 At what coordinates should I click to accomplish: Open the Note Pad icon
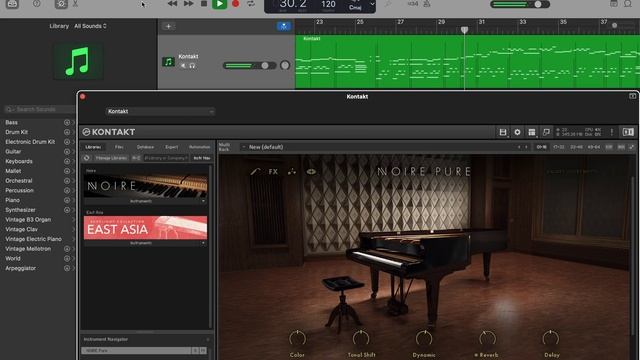tap(613, 4)
